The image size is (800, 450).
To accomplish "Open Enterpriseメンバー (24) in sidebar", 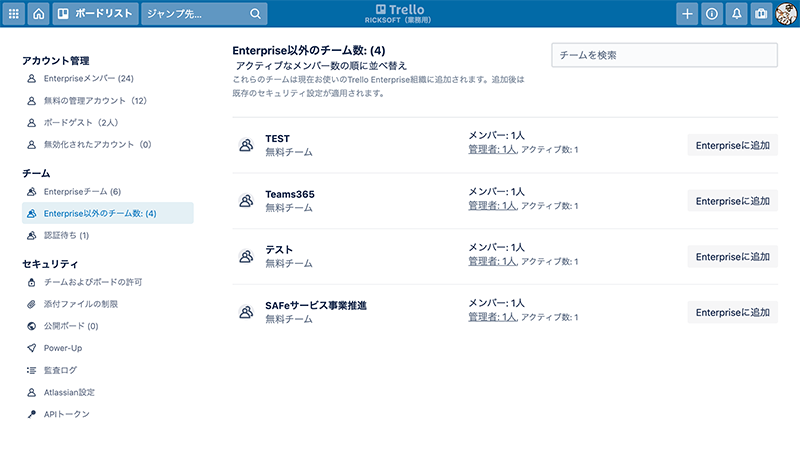I will point(89,79).
